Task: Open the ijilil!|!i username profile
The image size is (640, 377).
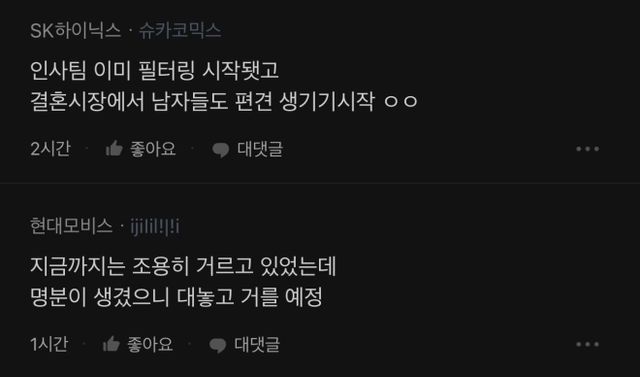Action: pyautogui.click(x=155, y=226)
